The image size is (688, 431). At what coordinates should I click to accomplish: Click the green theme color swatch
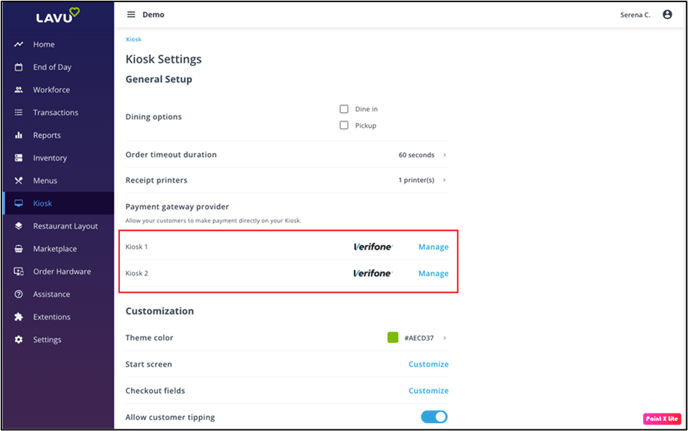click(393, 338)
